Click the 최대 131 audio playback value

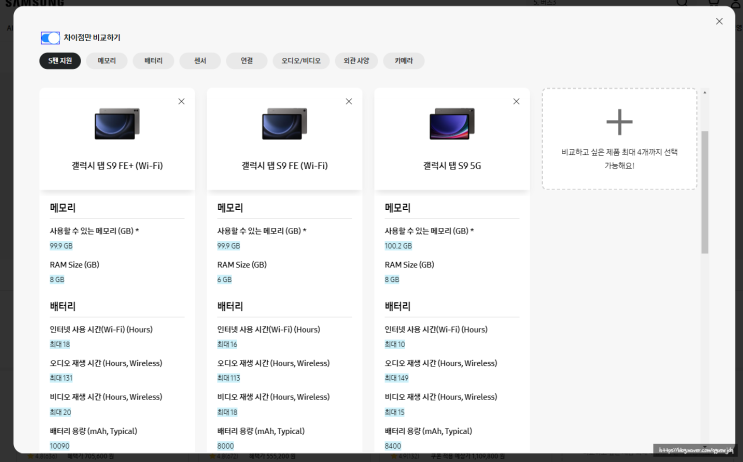tap(61, 378)
